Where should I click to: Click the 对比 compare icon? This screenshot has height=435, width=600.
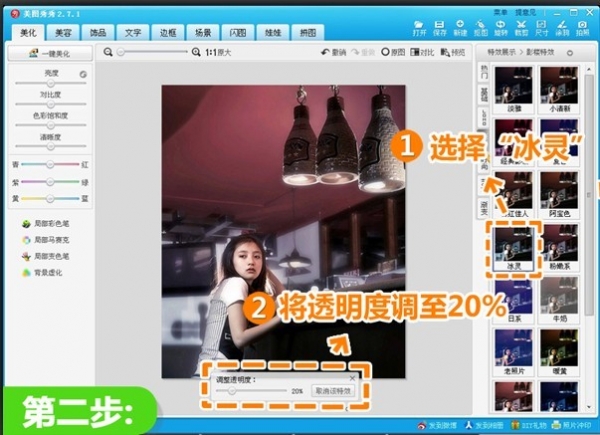(x=422, y=52)
